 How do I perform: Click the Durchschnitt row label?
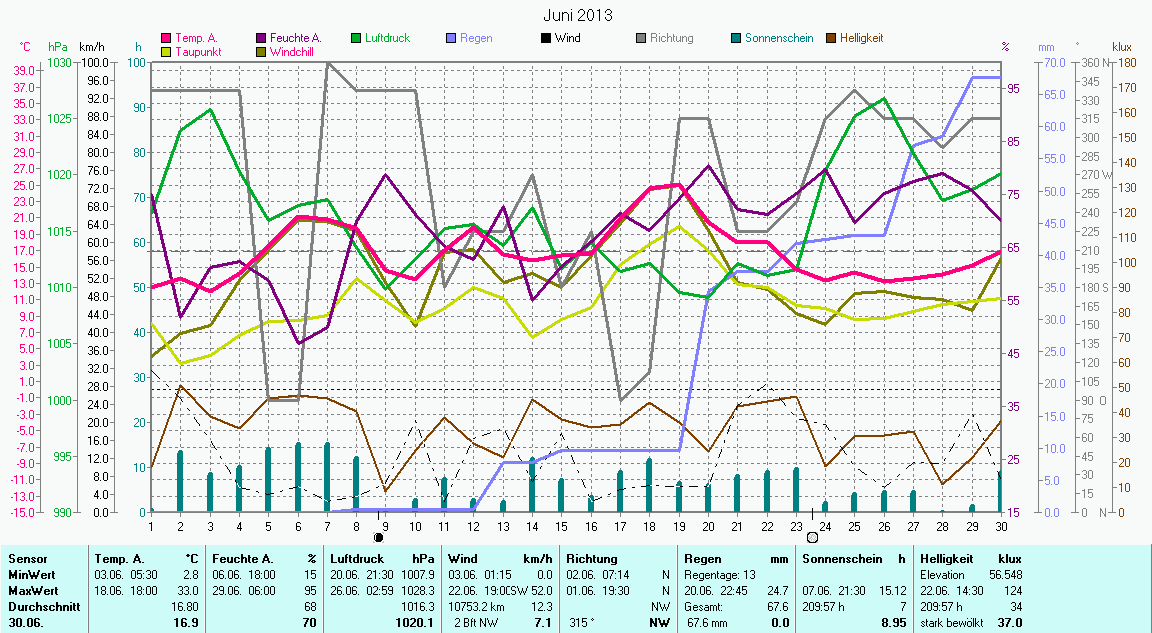(40, 606)
